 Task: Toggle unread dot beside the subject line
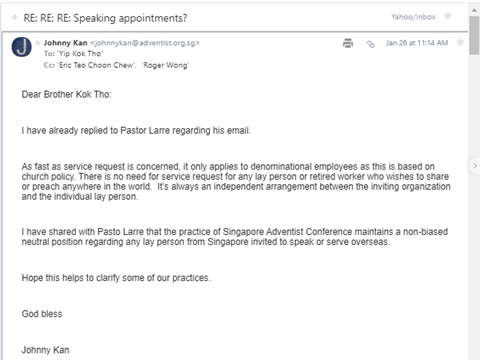tap(14, 17)
